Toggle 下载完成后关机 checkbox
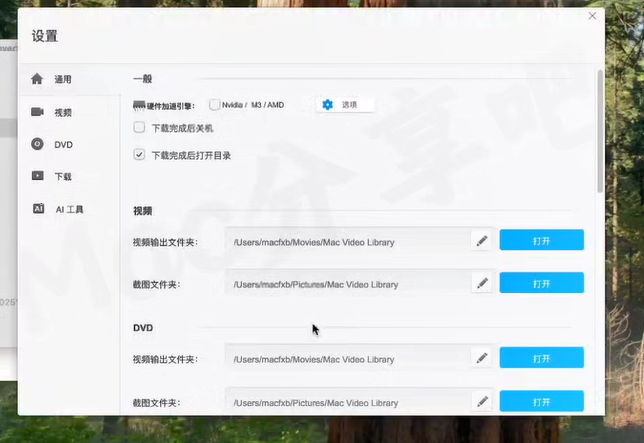Image resolution: width=644 pixels, height=443 pixels. pyautogui.click(x=139, y=128)
